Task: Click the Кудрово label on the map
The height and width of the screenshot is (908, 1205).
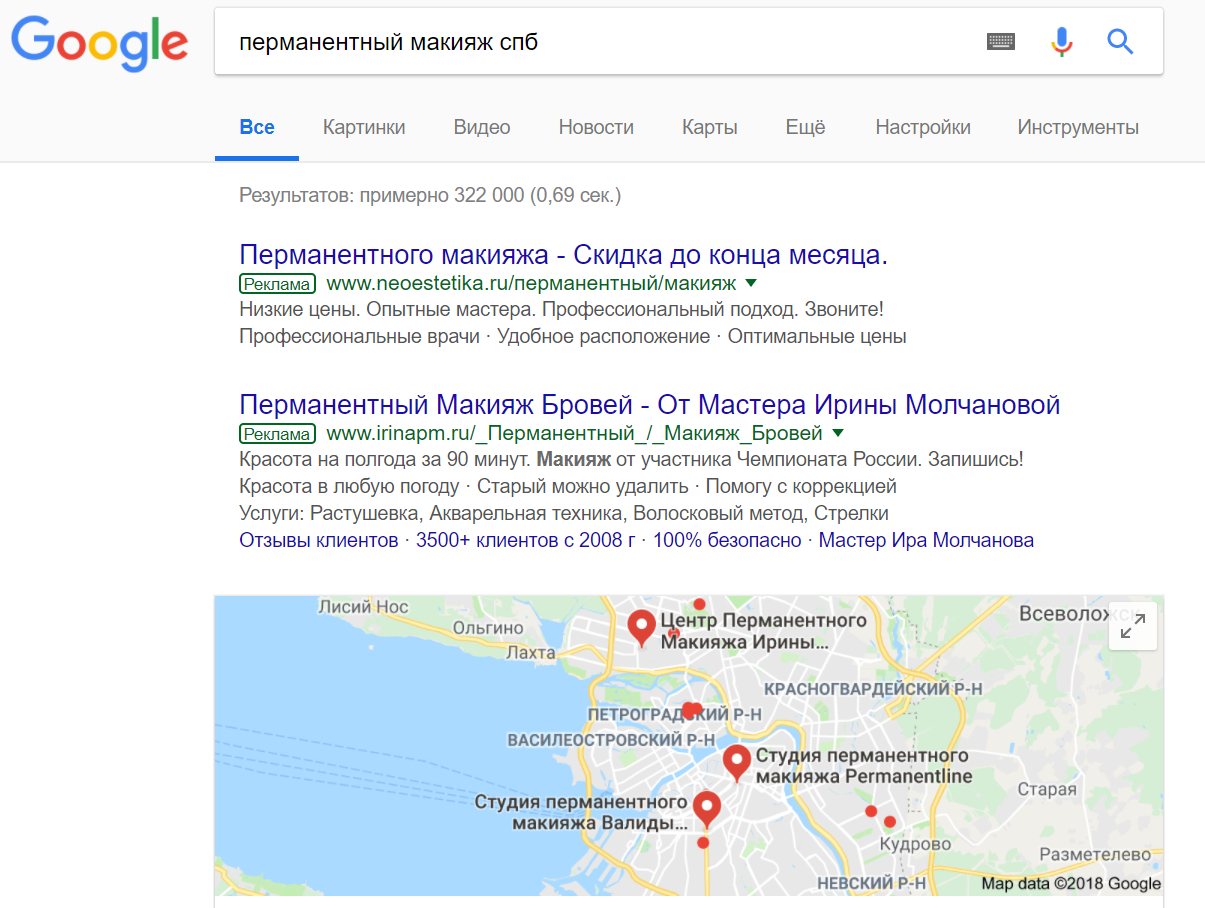Action: [x=915, y=844]
